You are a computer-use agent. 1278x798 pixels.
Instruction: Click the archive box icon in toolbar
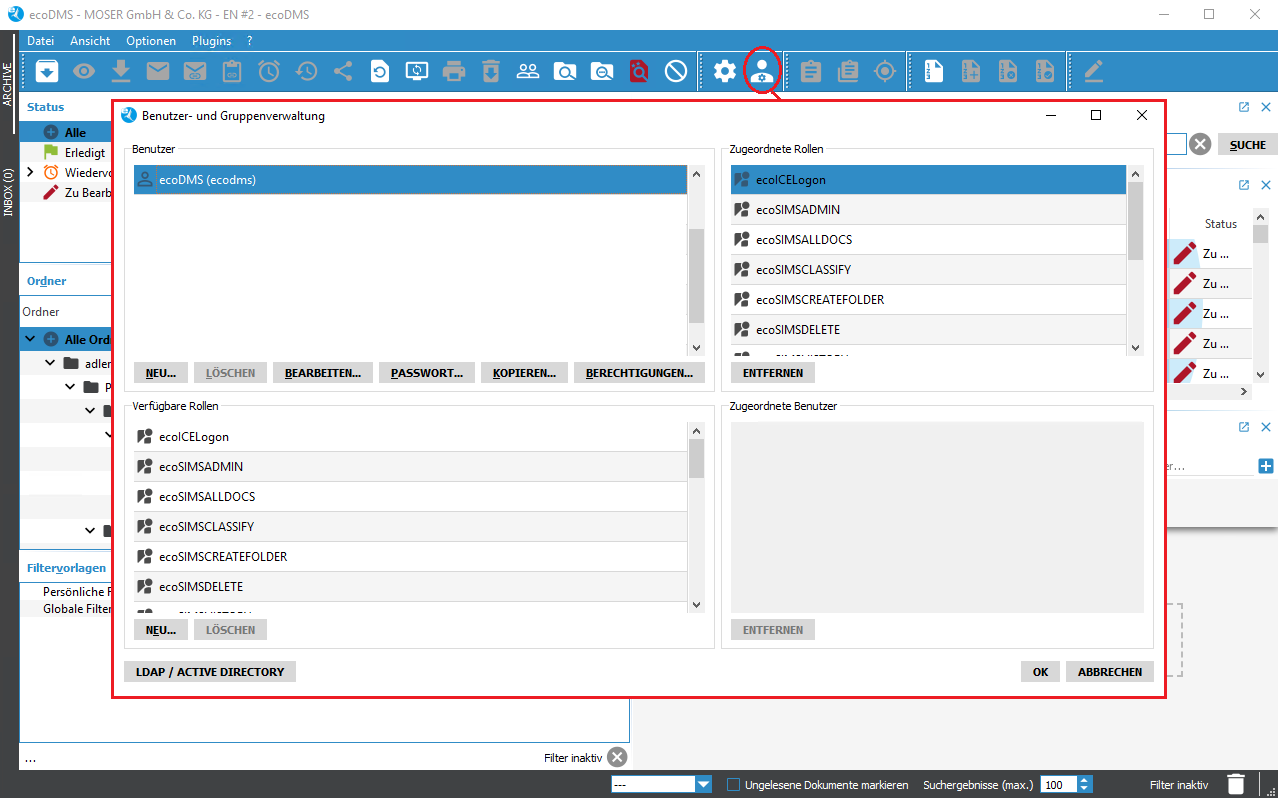coord(47,71)
